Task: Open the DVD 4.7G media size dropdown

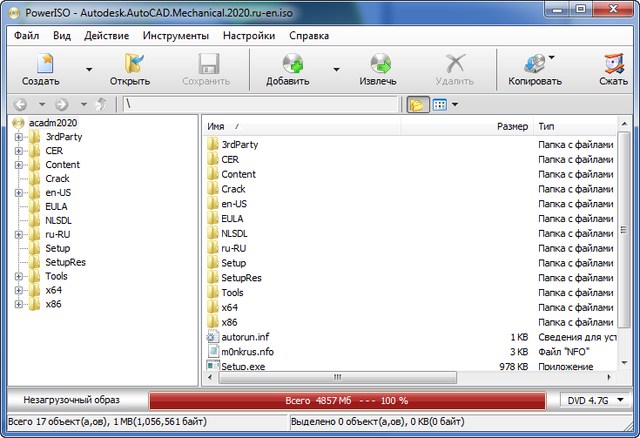Action: click(595, 400)
